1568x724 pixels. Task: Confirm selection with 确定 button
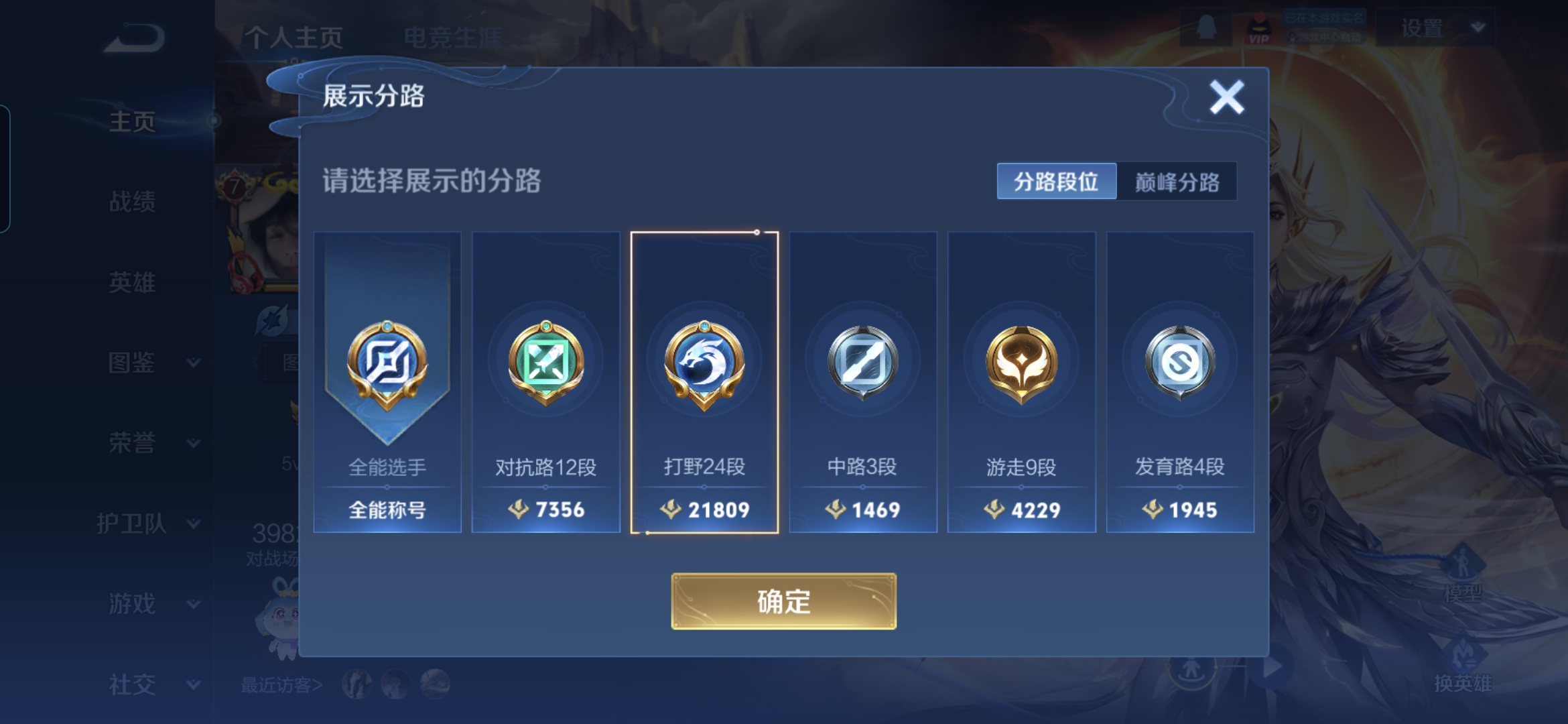click(783, 601)
